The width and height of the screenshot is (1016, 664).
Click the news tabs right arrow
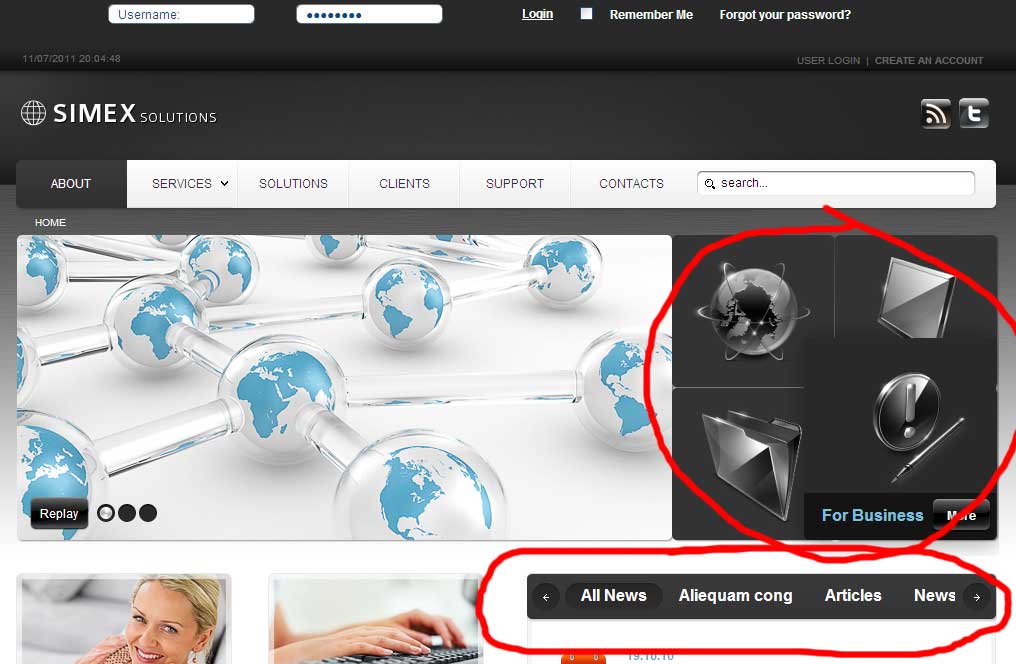(x=976, y=597)
